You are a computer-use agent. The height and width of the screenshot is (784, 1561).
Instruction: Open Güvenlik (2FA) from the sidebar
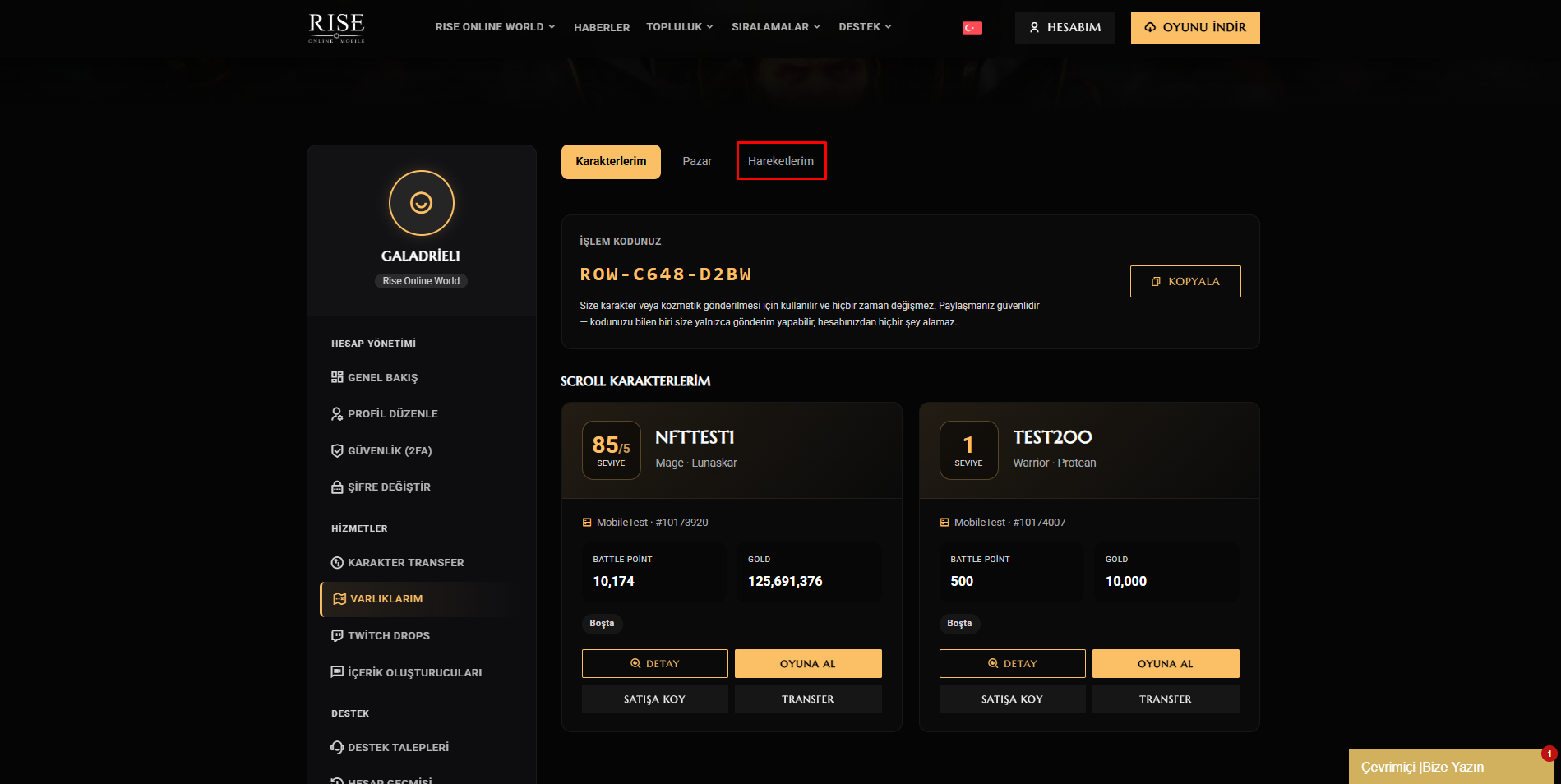[x=381, y=450]
